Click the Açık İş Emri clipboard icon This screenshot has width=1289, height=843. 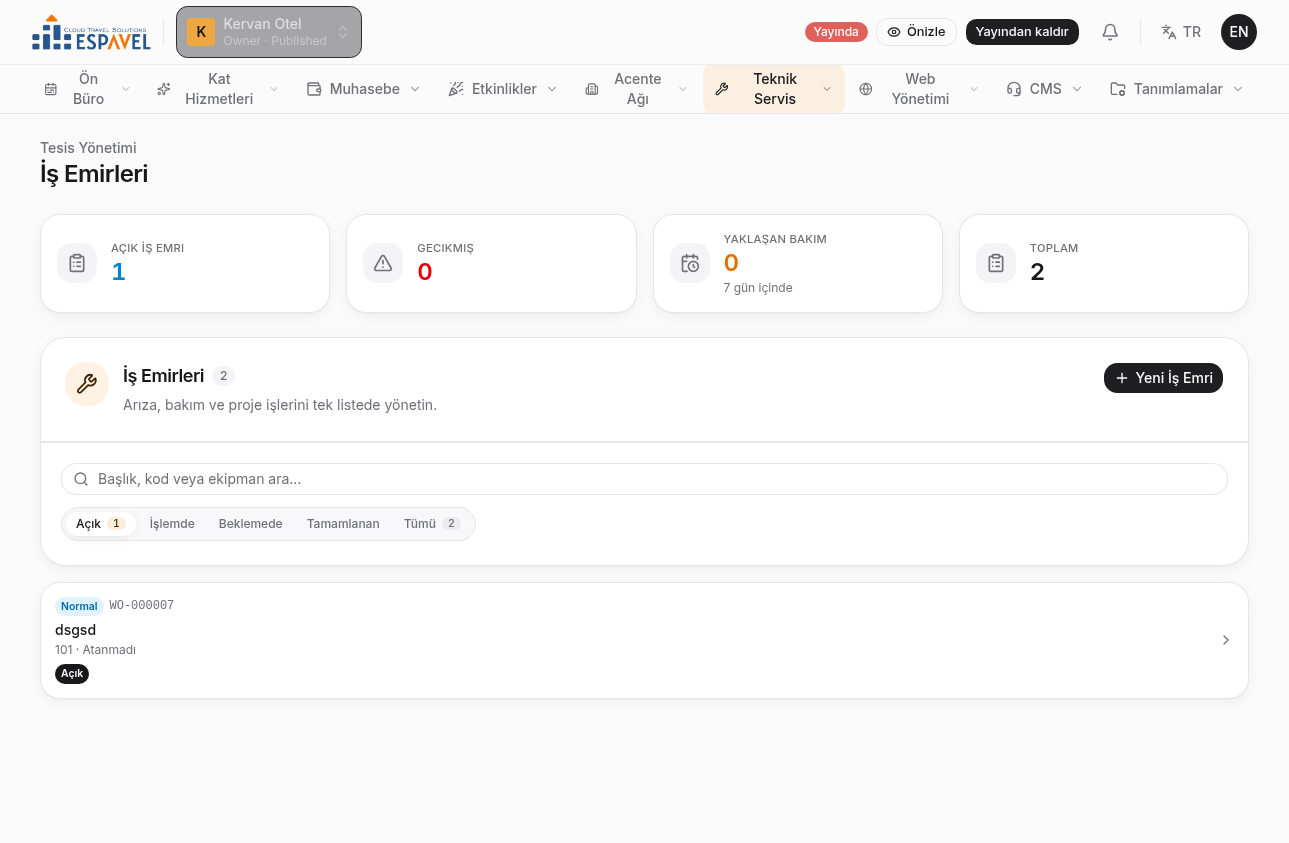(77, 263)
